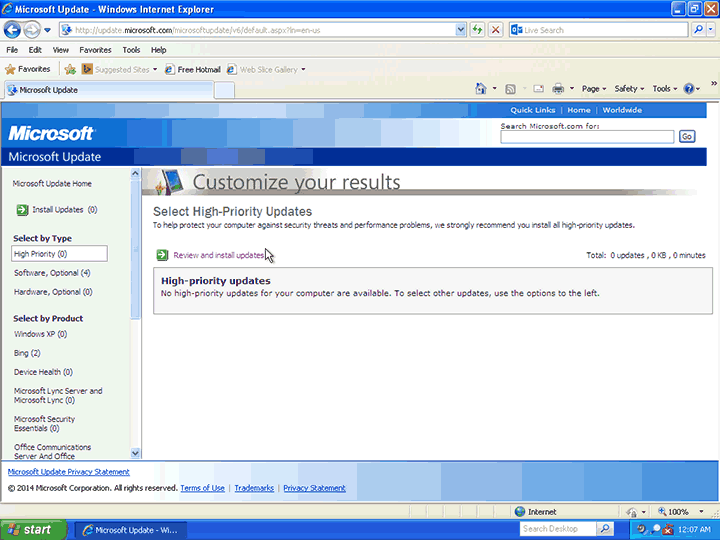720x540 pixels.
Task: Click the Refresh page icon
Action: tap(478, 30)
